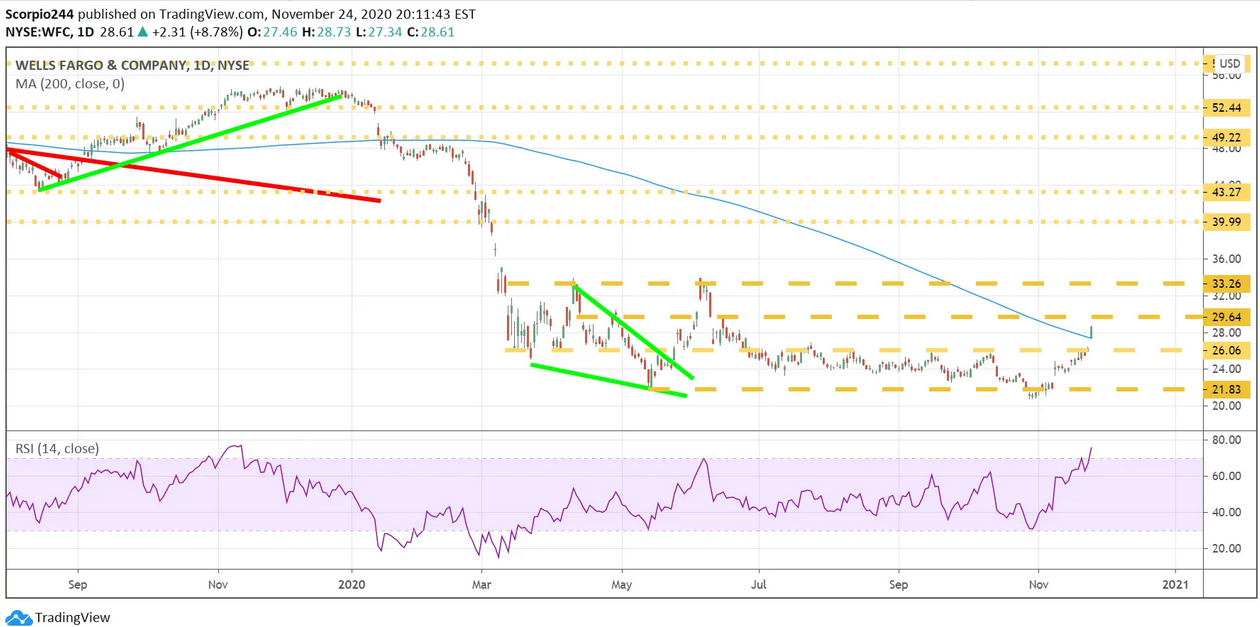Click the 2020 label on time axis
Image resolution: width=1260 pixels, height=627 pixels.
point(352,583)
